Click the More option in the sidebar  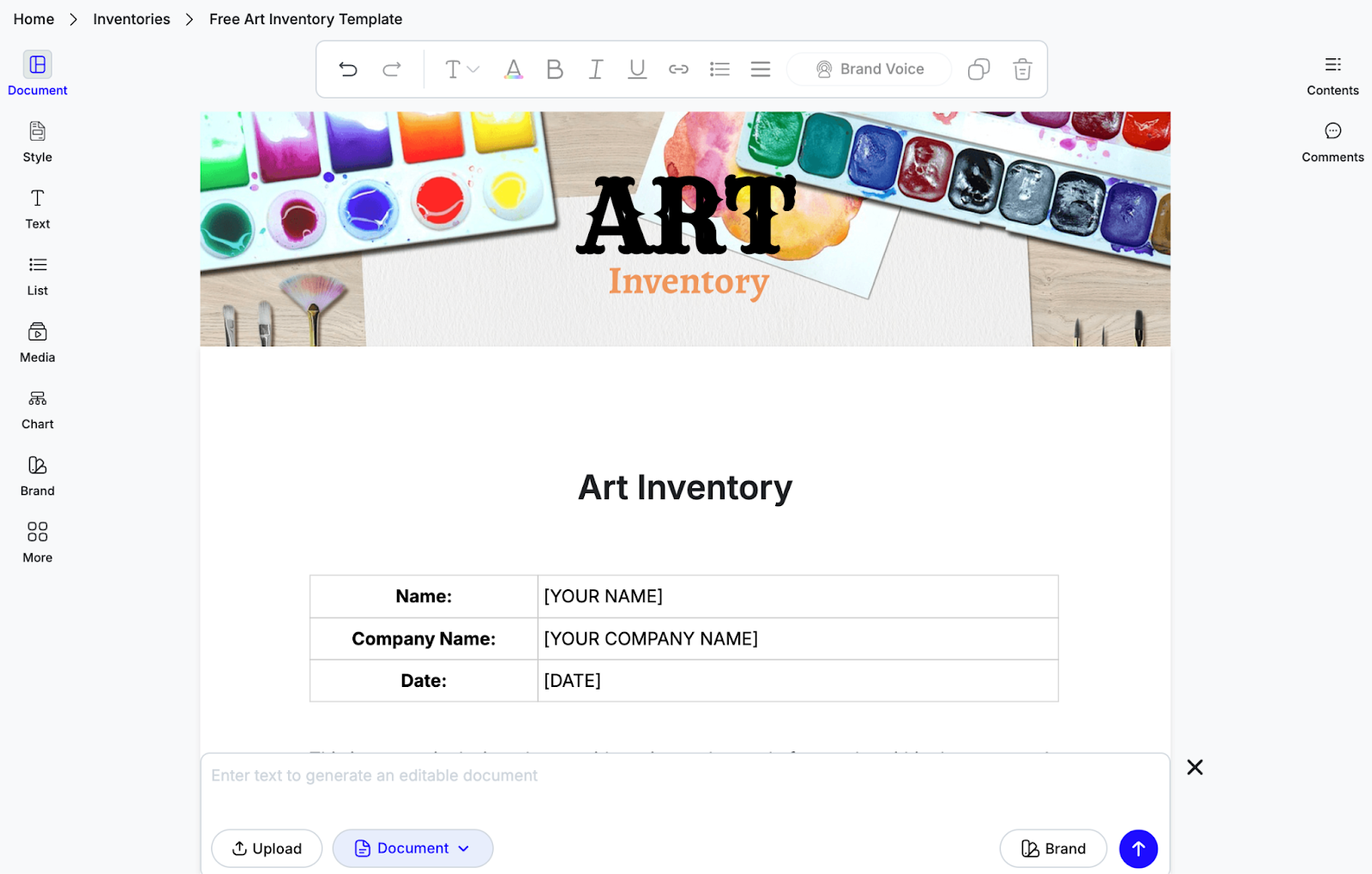(36, 542)
